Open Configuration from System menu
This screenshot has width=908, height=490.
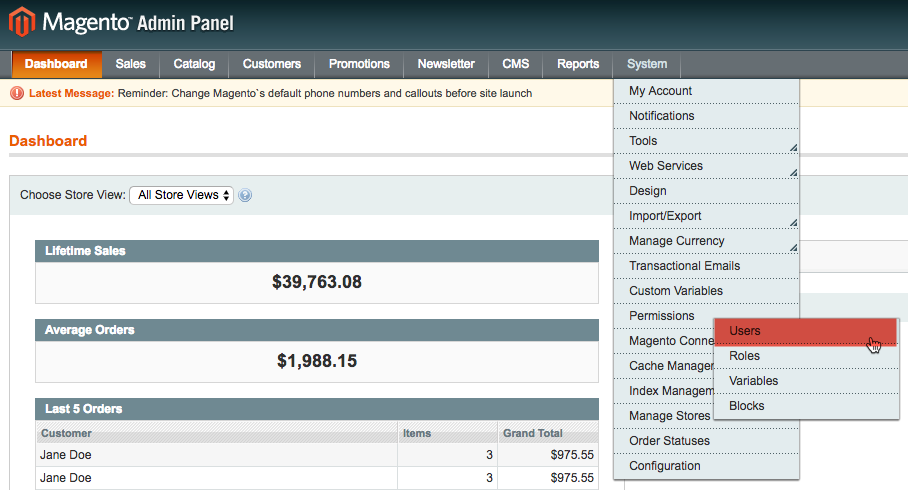tap(706, 466)
